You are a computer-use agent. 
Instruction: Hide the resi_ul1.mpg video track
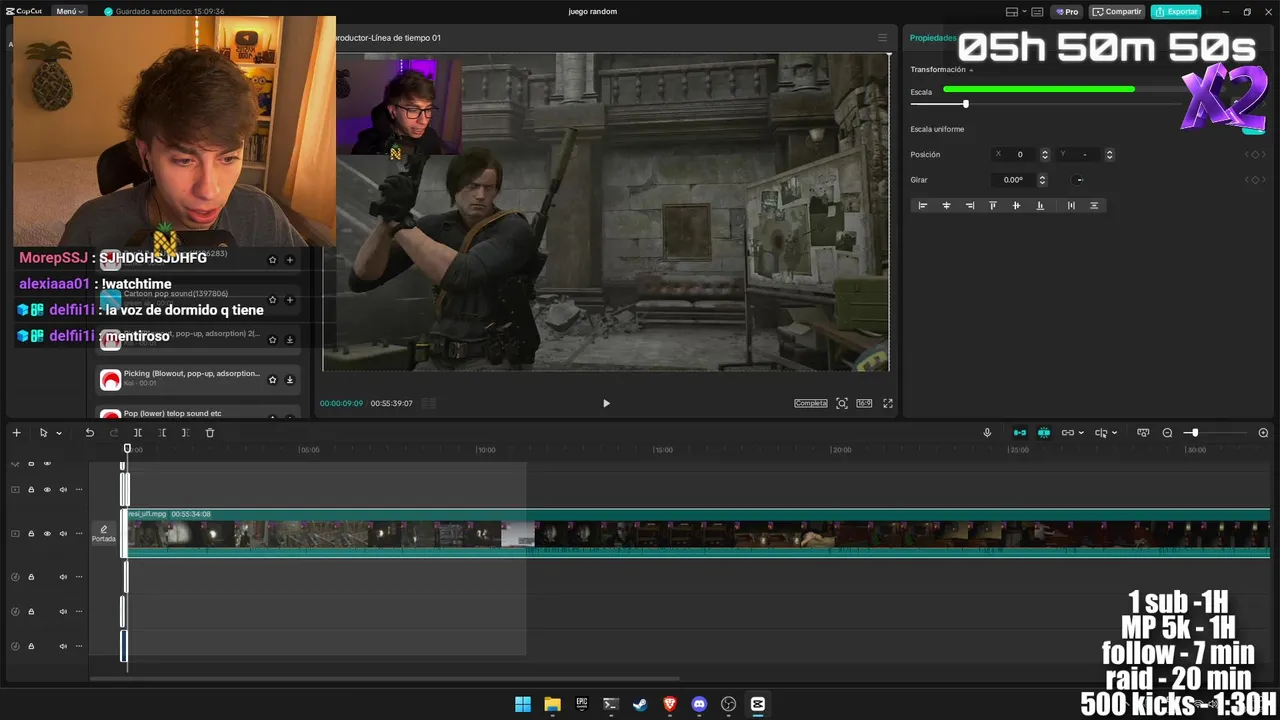(x=47, y=534)
